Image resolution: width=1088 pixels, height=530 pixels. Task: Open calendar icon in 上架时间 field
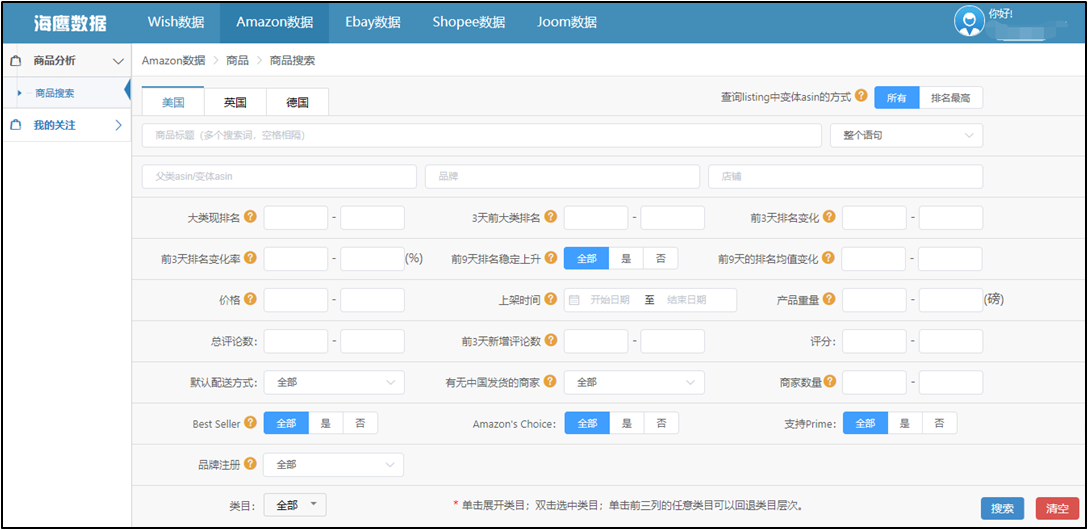(574, 300)
